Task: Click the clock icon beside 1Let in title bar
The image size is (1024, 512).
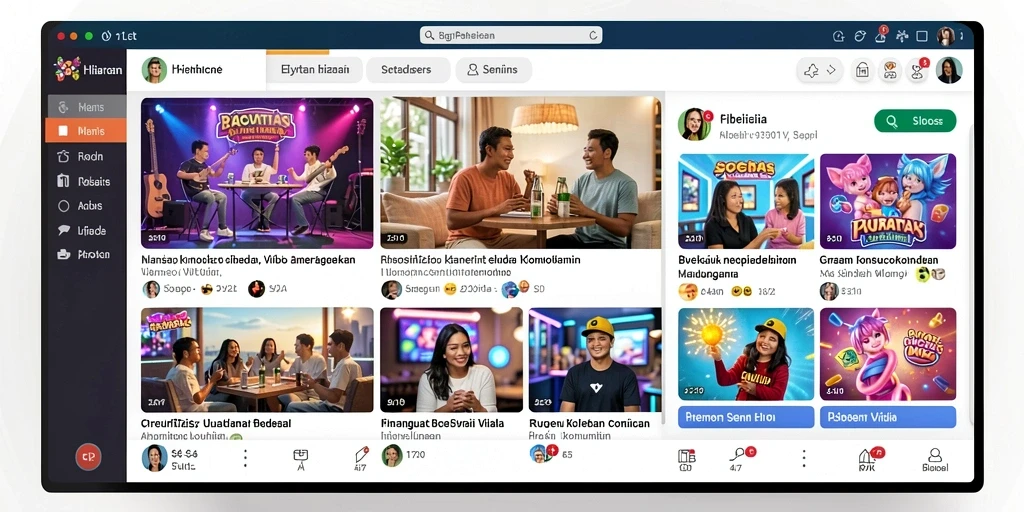Action: [x=106, y=36]
